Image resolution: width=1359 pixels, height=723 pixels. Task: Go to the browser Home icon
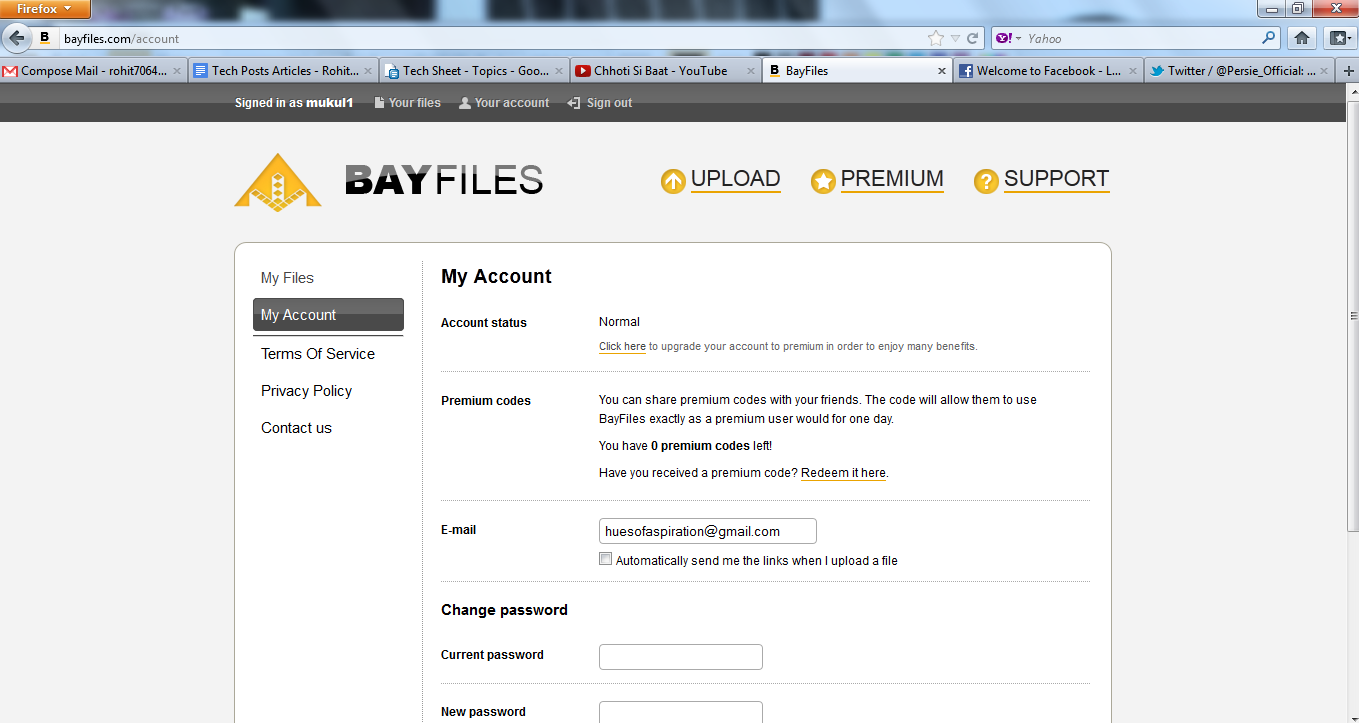[1302, 38]
